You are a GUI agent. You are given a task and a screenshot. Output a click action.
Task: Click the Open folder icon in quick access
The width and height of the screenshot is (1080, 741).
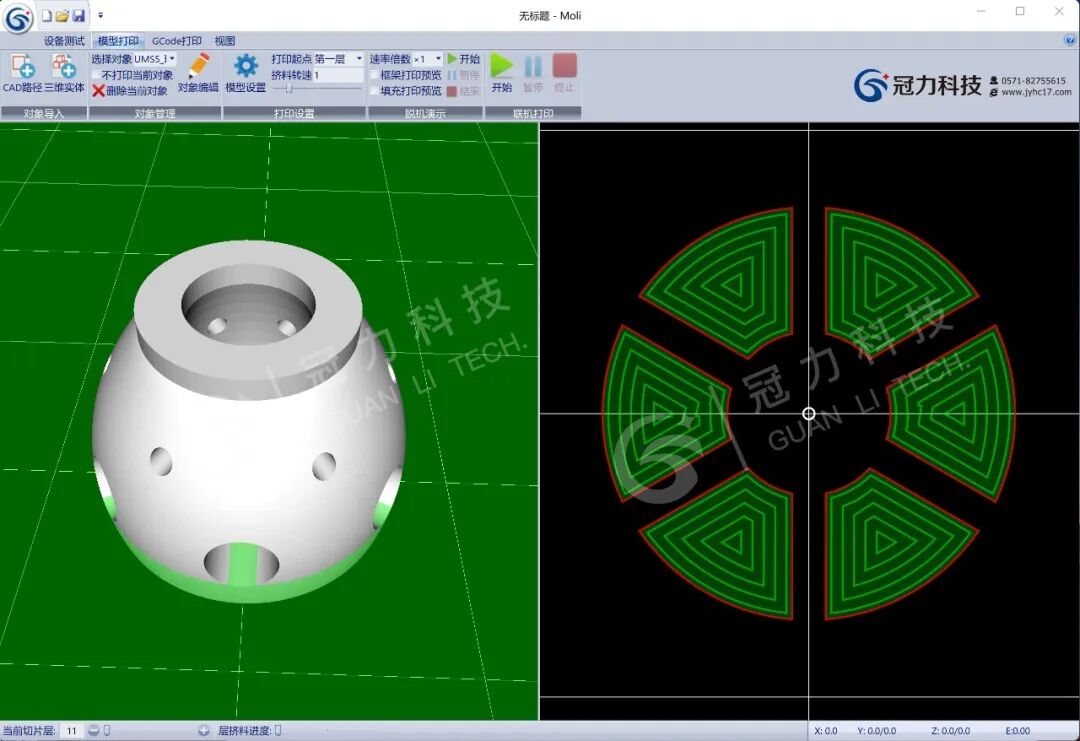(62, 15)
